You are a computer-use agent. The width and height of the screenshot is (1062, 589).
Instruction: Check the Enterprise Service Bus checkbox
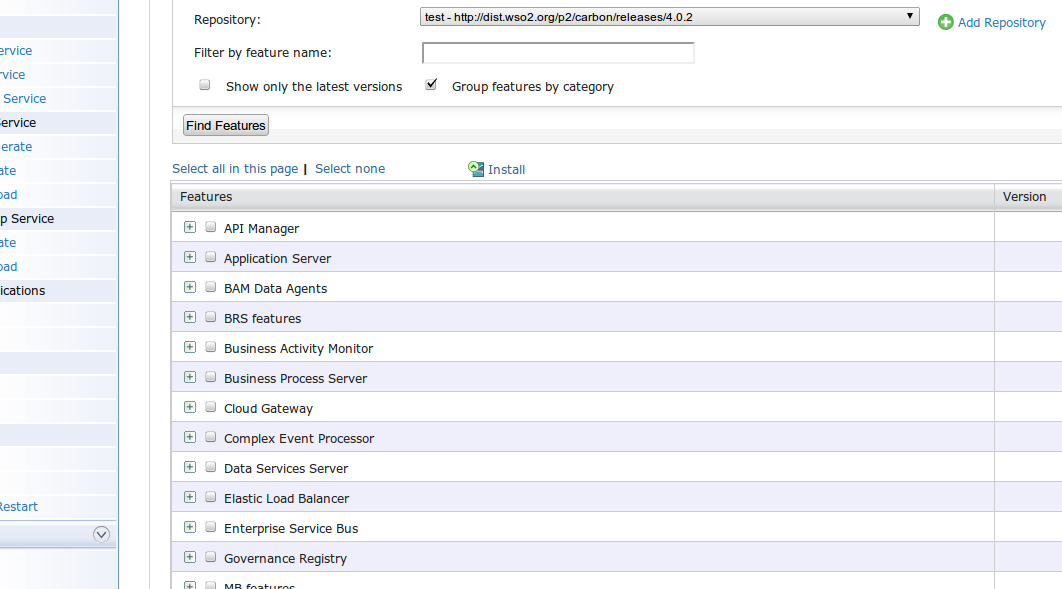pyautogui.click(x=211, y=527)
